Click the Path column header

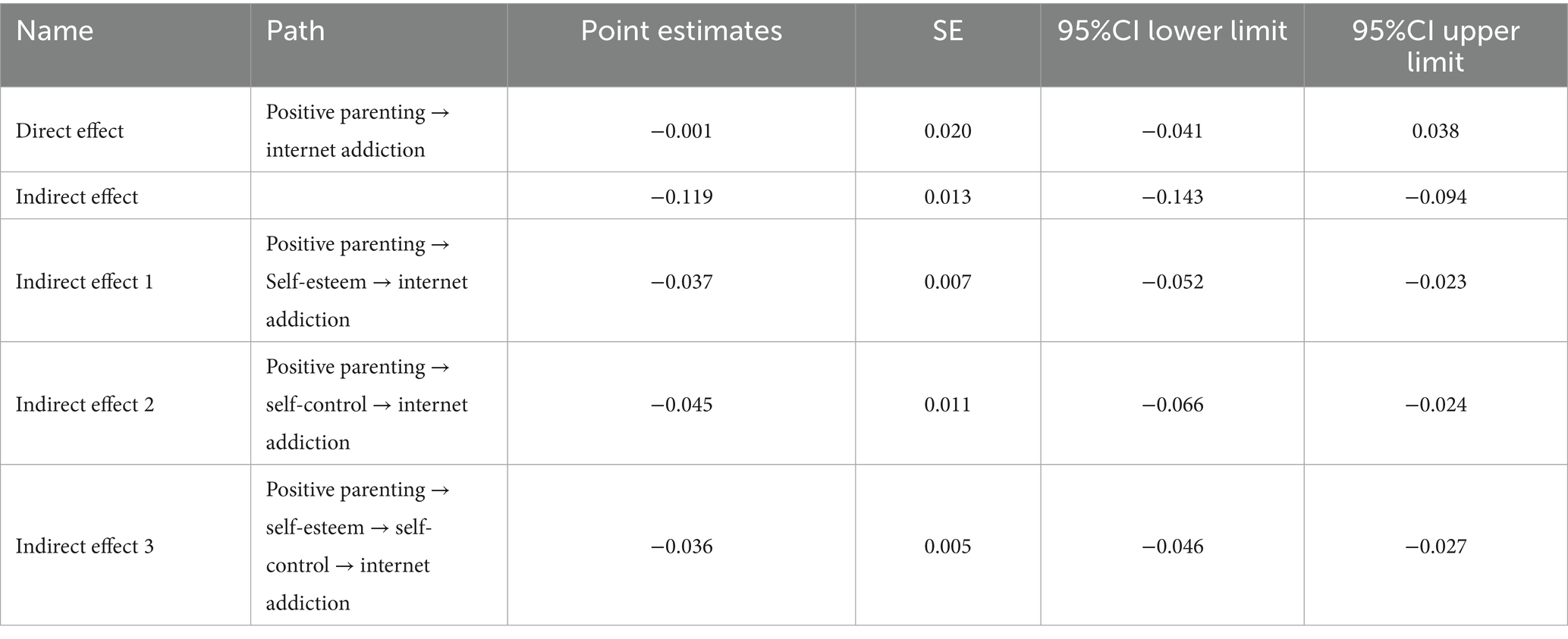coord(295,31)
